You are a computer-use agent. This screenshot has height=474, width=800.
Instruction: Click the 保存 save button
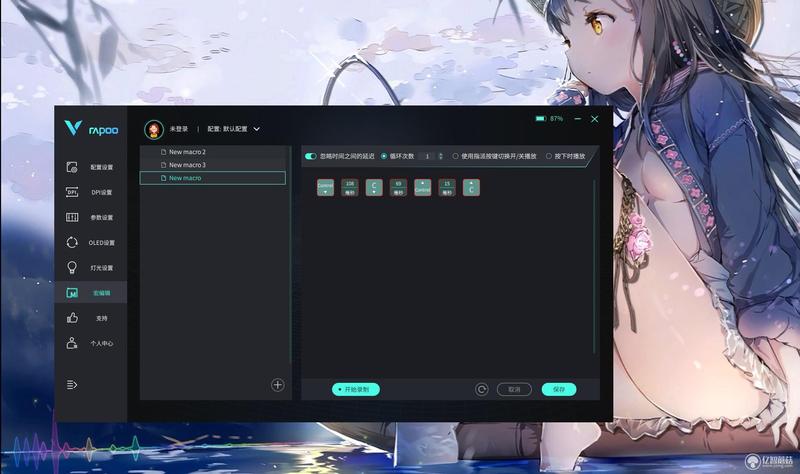tap(559, 389)
